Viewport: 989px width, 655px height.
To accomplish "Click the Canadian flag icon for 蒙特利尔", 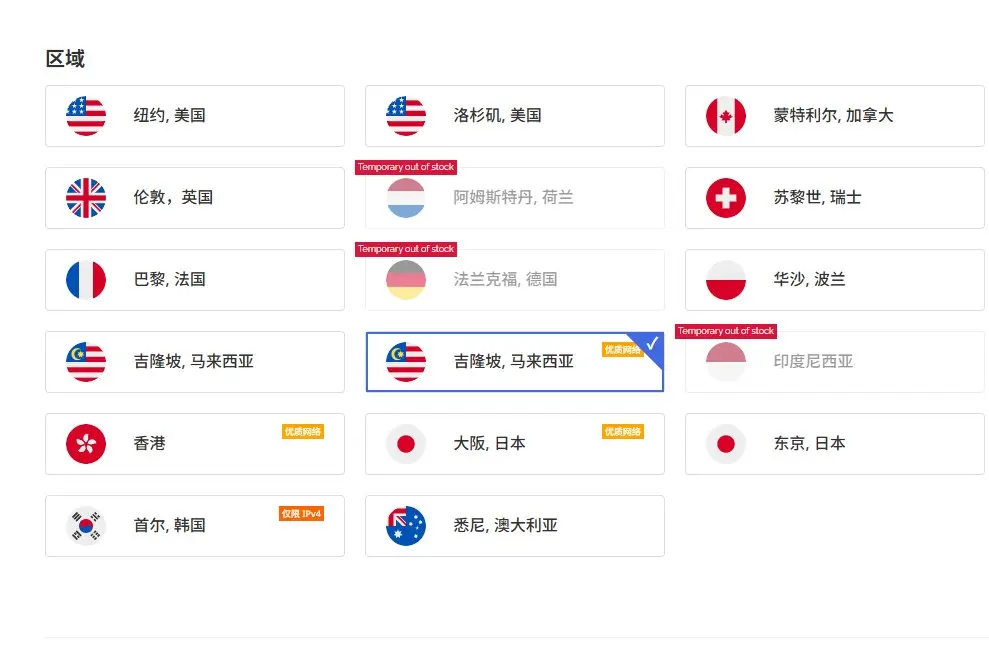I will click(726, 116).
